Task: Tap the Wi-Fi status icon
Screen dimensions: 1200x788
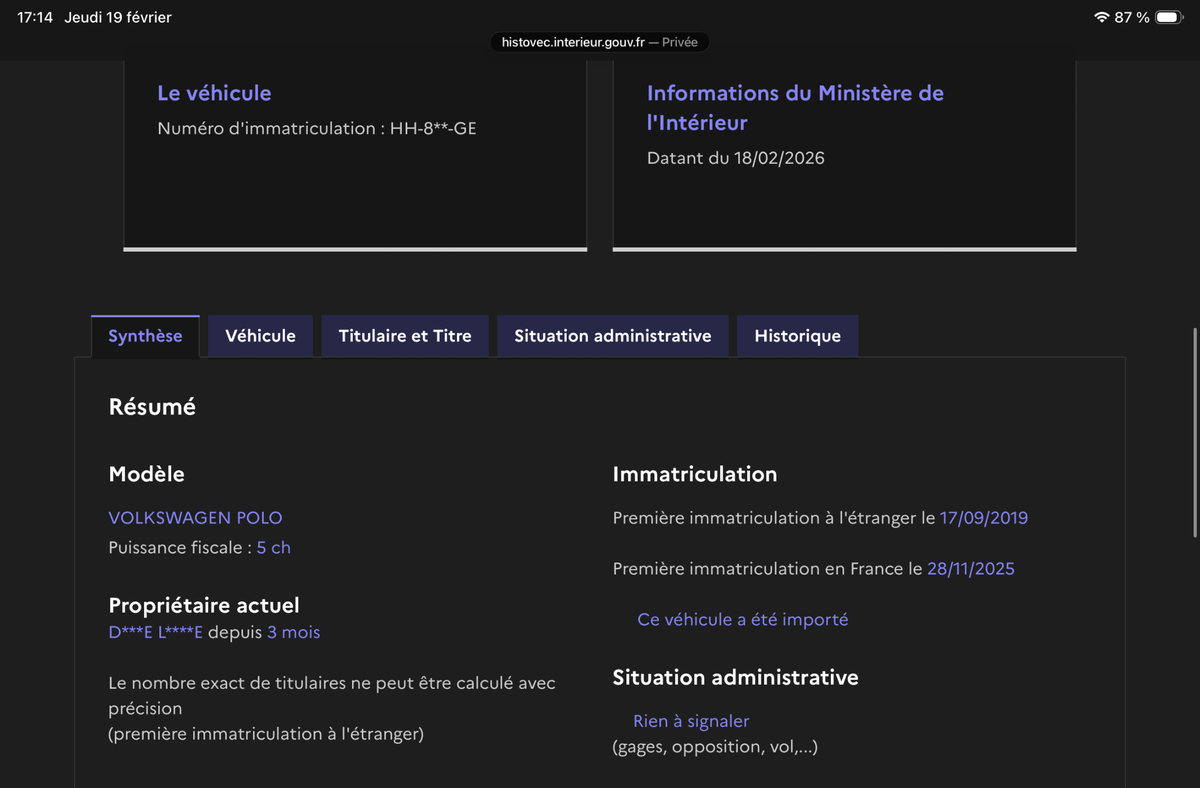Action: (1102, 18)
